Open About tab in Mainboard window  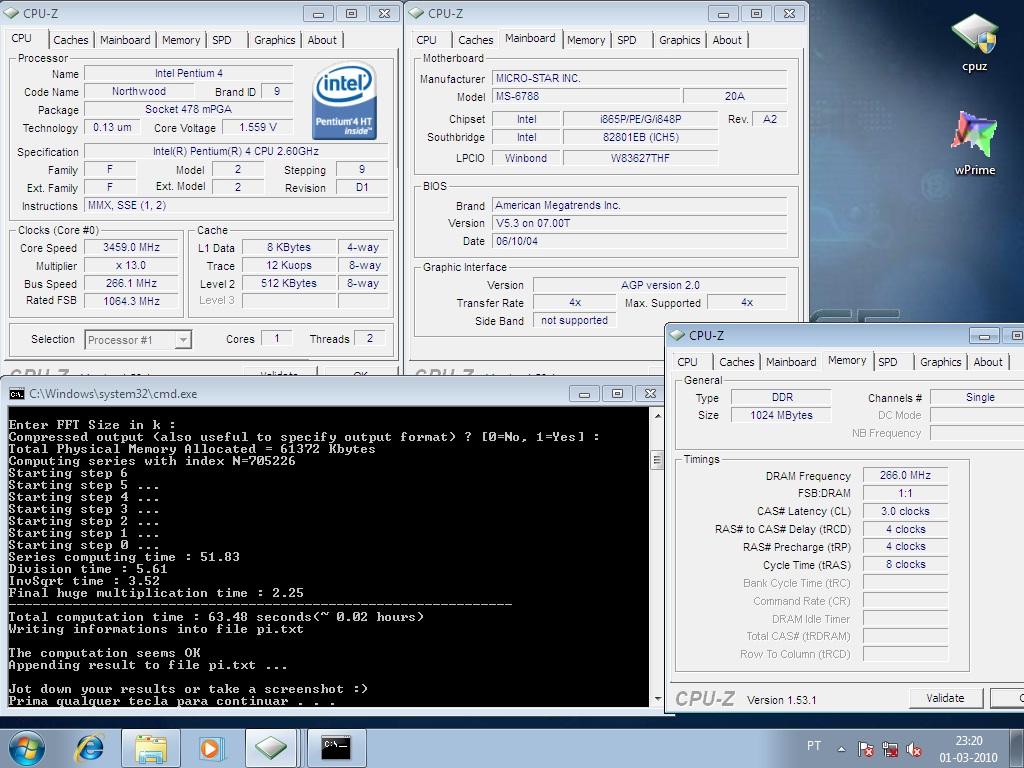(727, 40)
